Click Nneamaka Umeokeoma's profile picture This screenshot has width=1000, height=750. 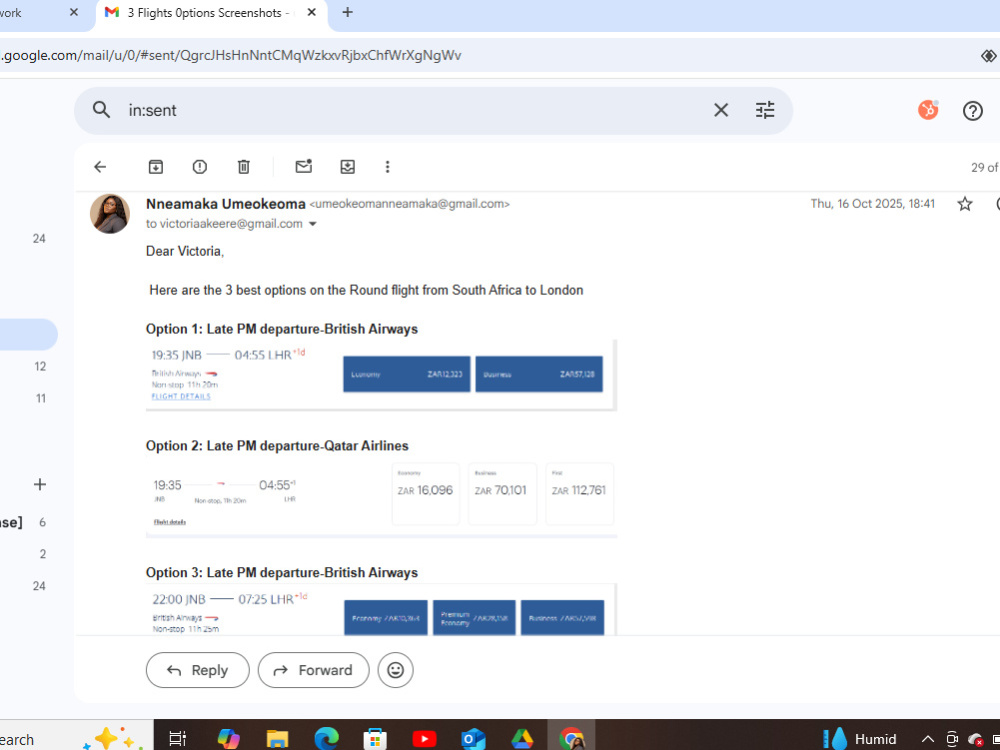click(110, 214)
